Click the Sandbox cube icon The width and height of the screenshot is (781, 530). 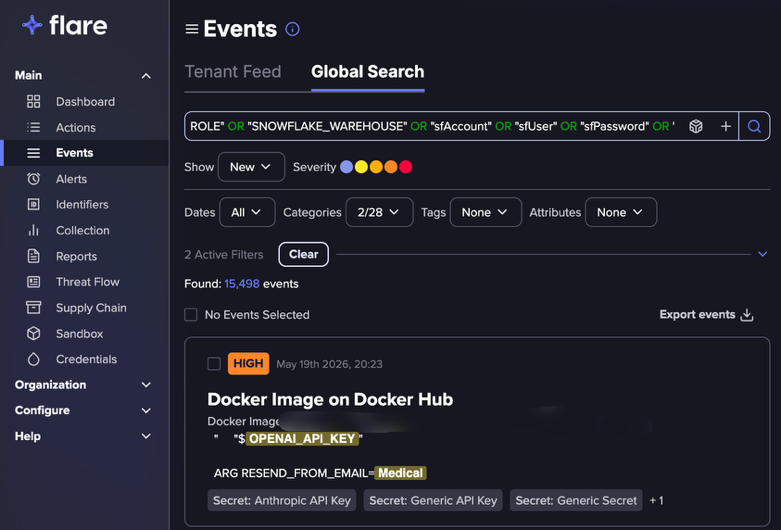click(33, 333)
